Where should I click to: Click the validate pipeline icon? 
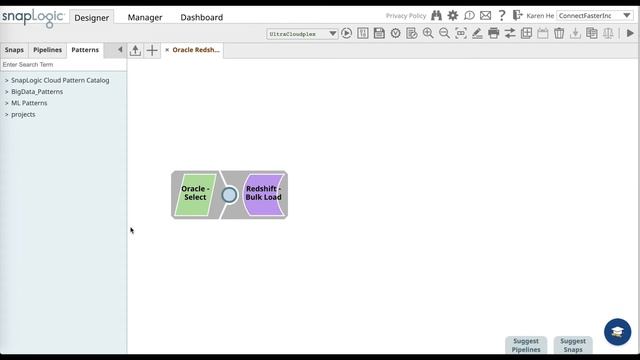point(396,33)
